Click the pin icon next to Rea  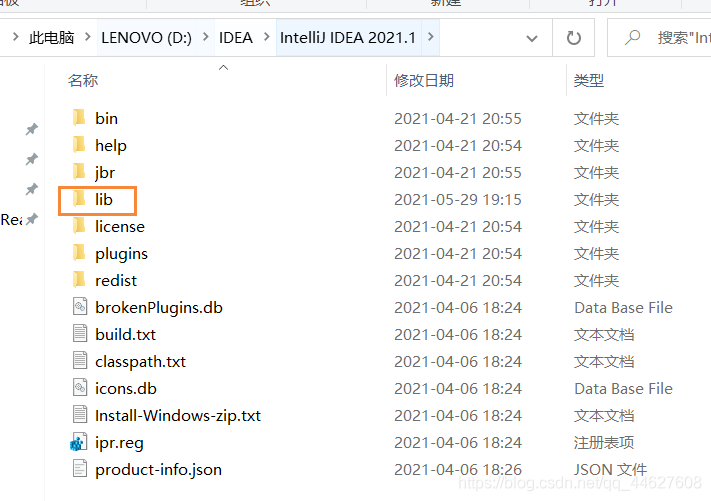(x=31, y=219)
